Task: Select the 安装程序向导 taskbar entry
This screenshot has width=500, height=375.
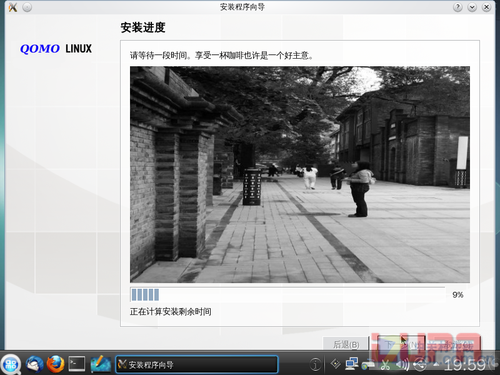Action: (x=197, y=364)
